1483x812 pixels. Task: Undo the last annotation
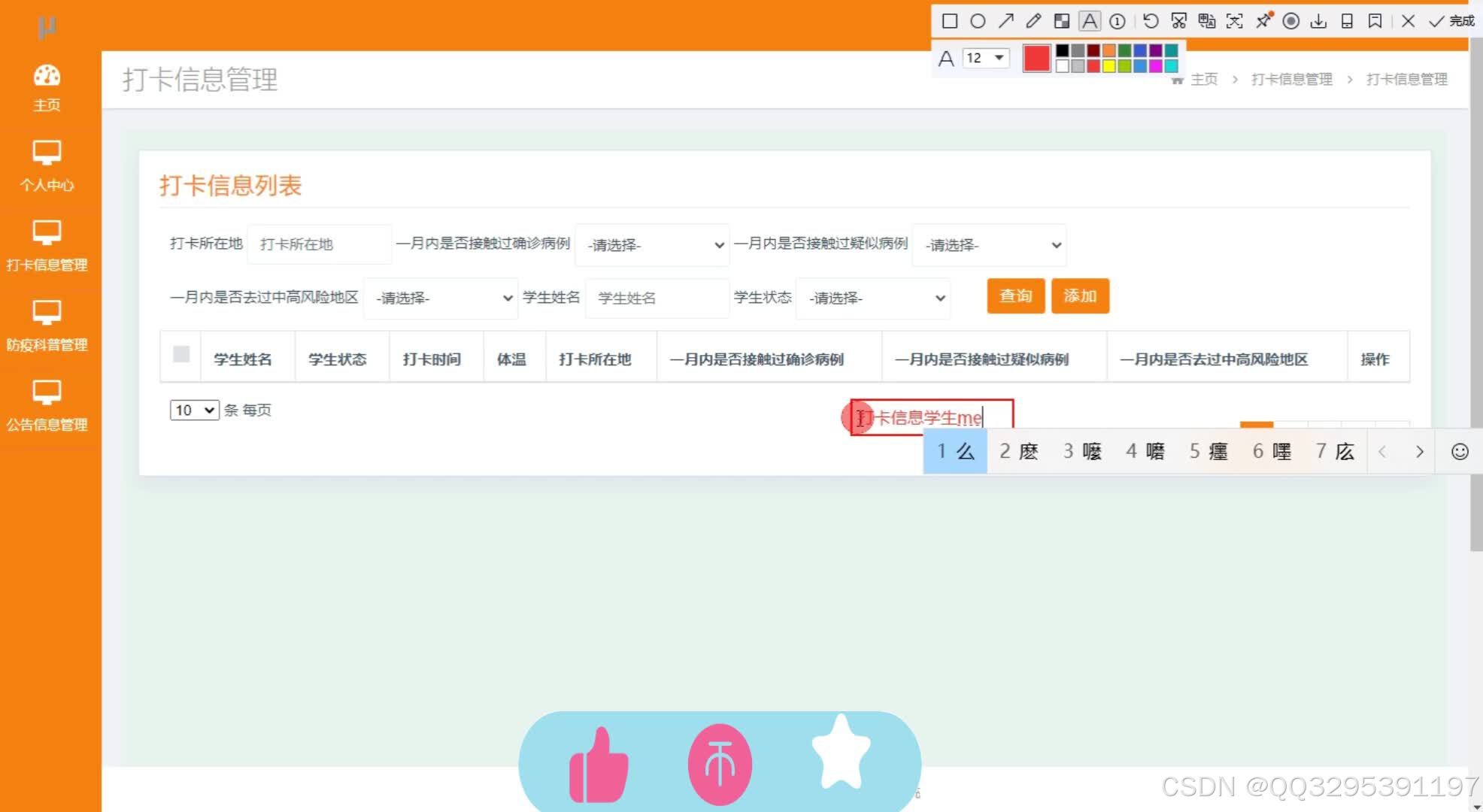coord(1151,21)
